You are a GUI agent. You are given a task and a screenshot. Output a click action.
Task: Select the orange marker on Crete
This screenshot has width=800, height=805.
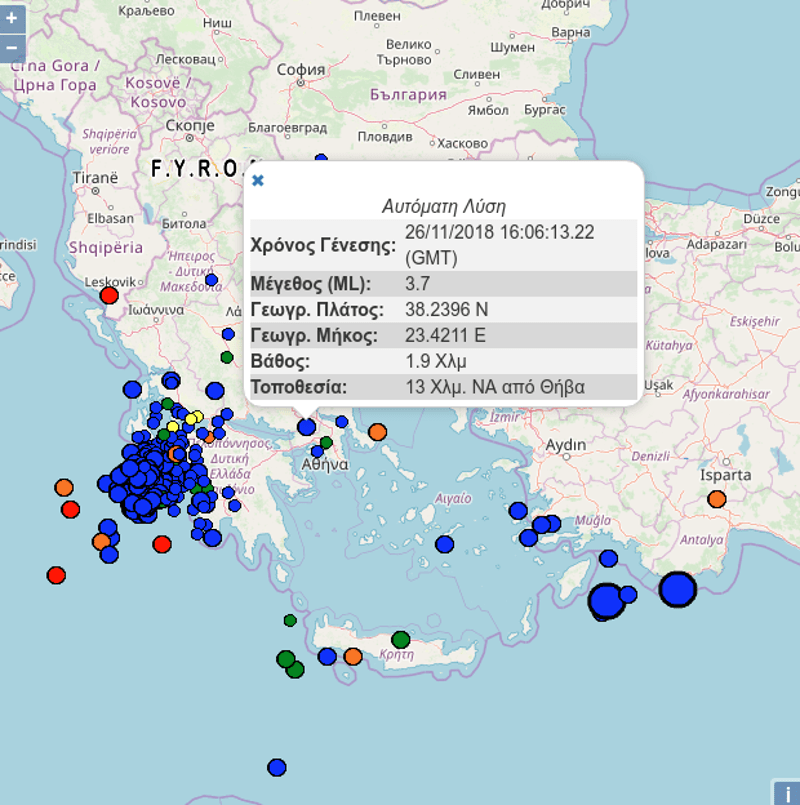click(353, 656)
